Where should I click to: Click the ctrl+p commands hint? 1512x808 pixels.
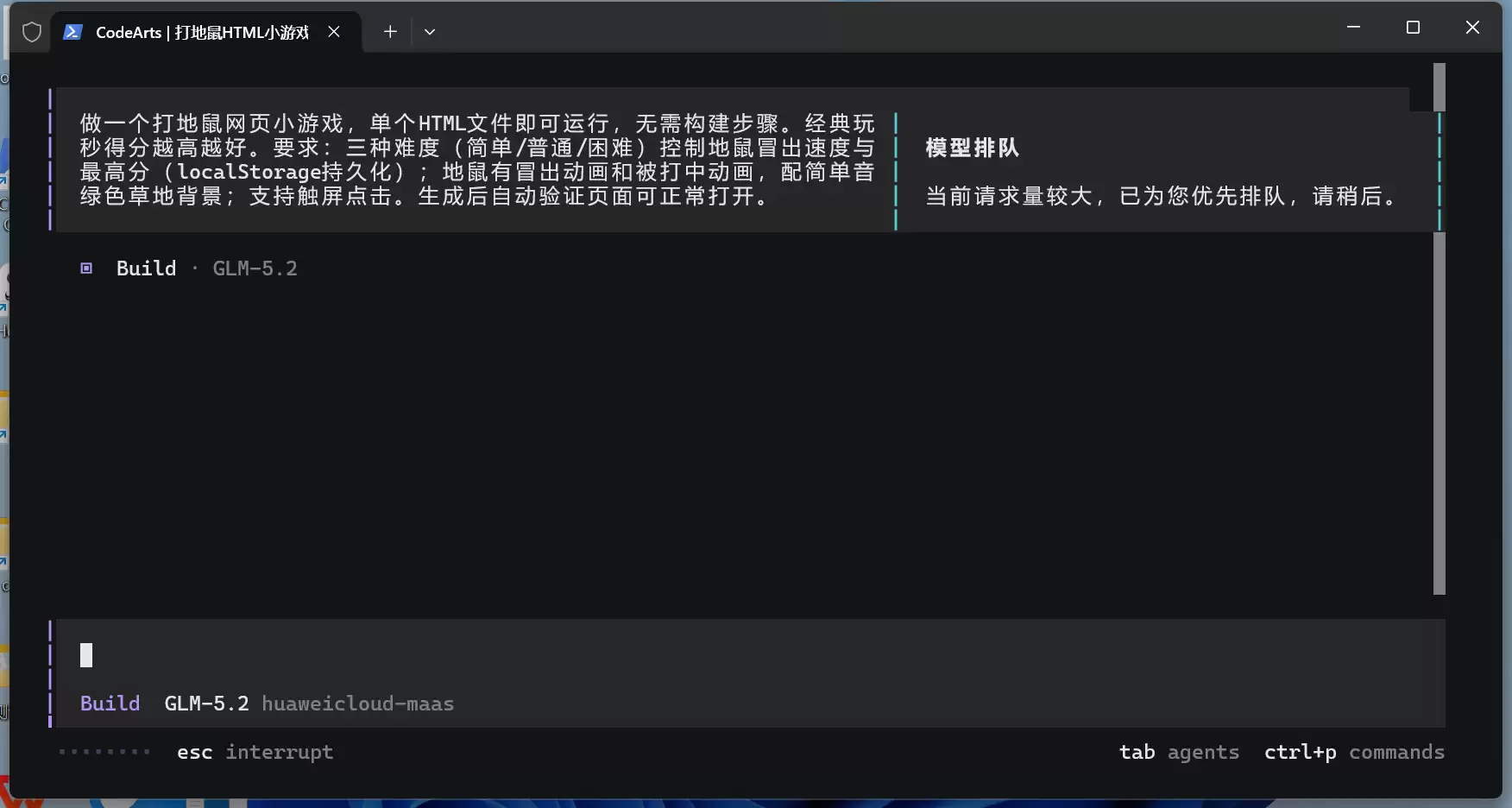pos(1354,753)
